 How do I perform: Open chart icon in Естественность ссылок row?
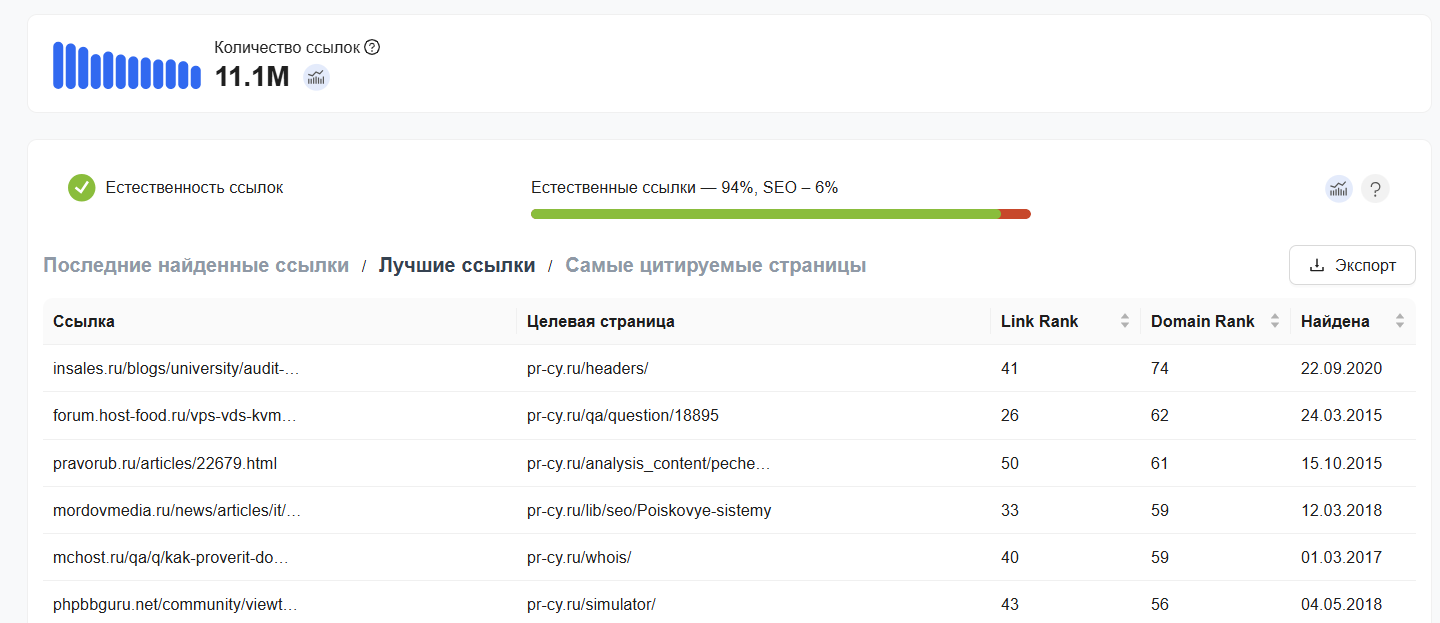(1338, 188)
